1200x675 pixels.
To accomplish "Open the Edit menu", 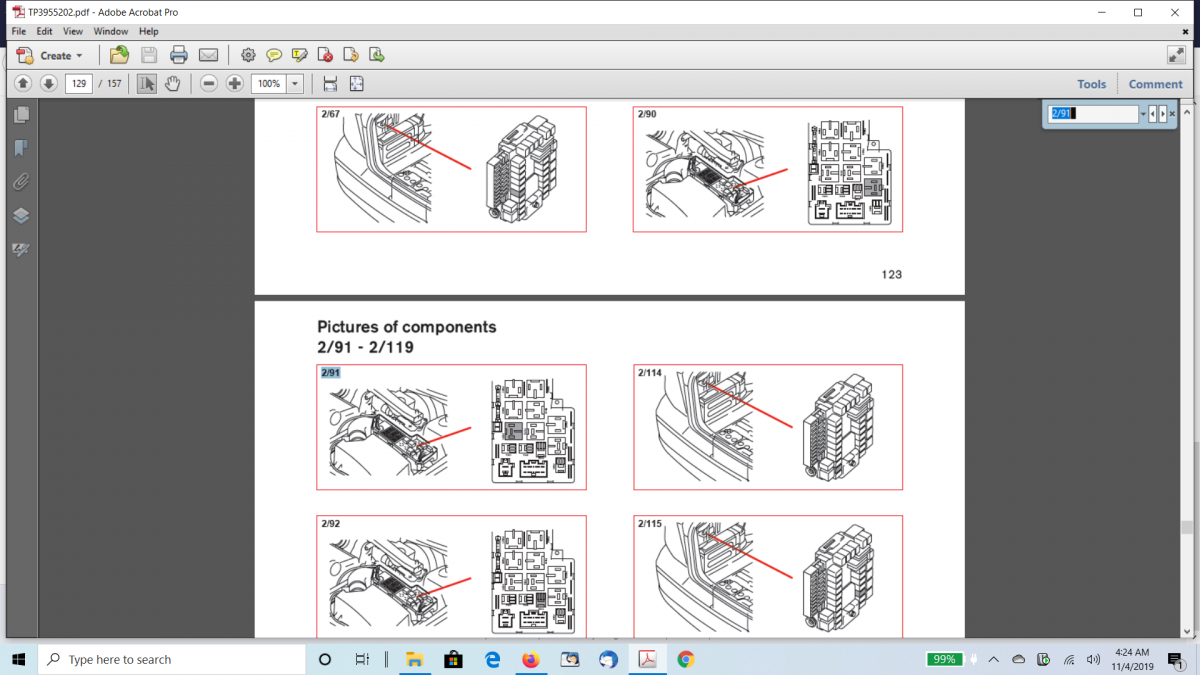I will coord(45,32).
